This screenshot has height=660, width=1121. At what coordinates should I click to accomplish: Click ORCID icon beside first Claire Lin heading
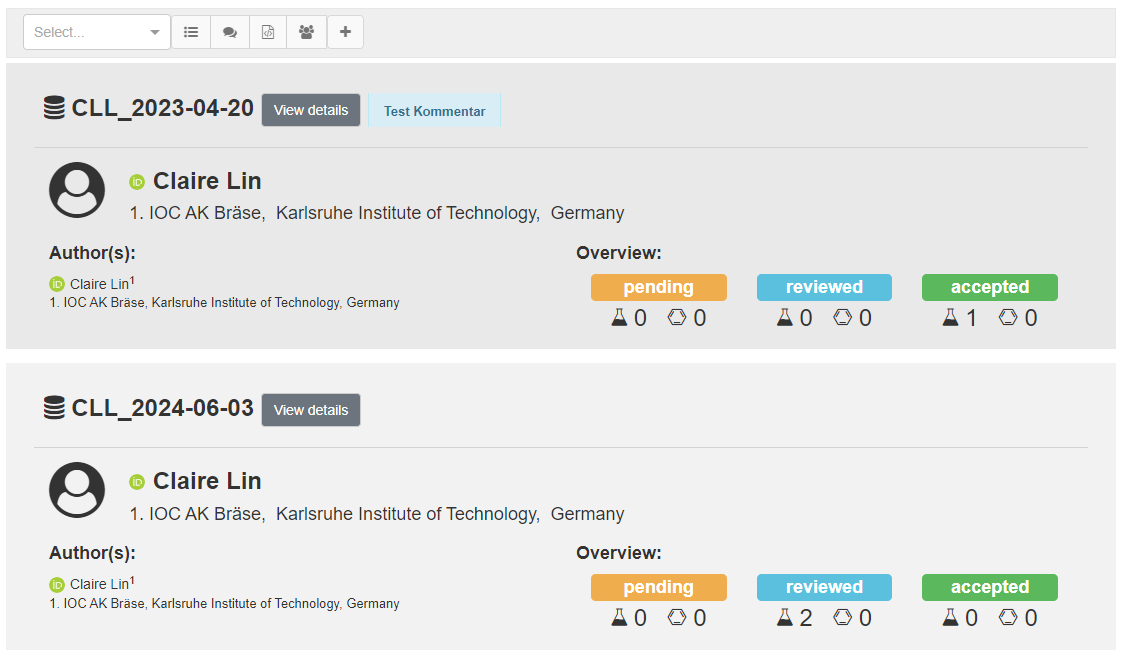coord(137,182)
